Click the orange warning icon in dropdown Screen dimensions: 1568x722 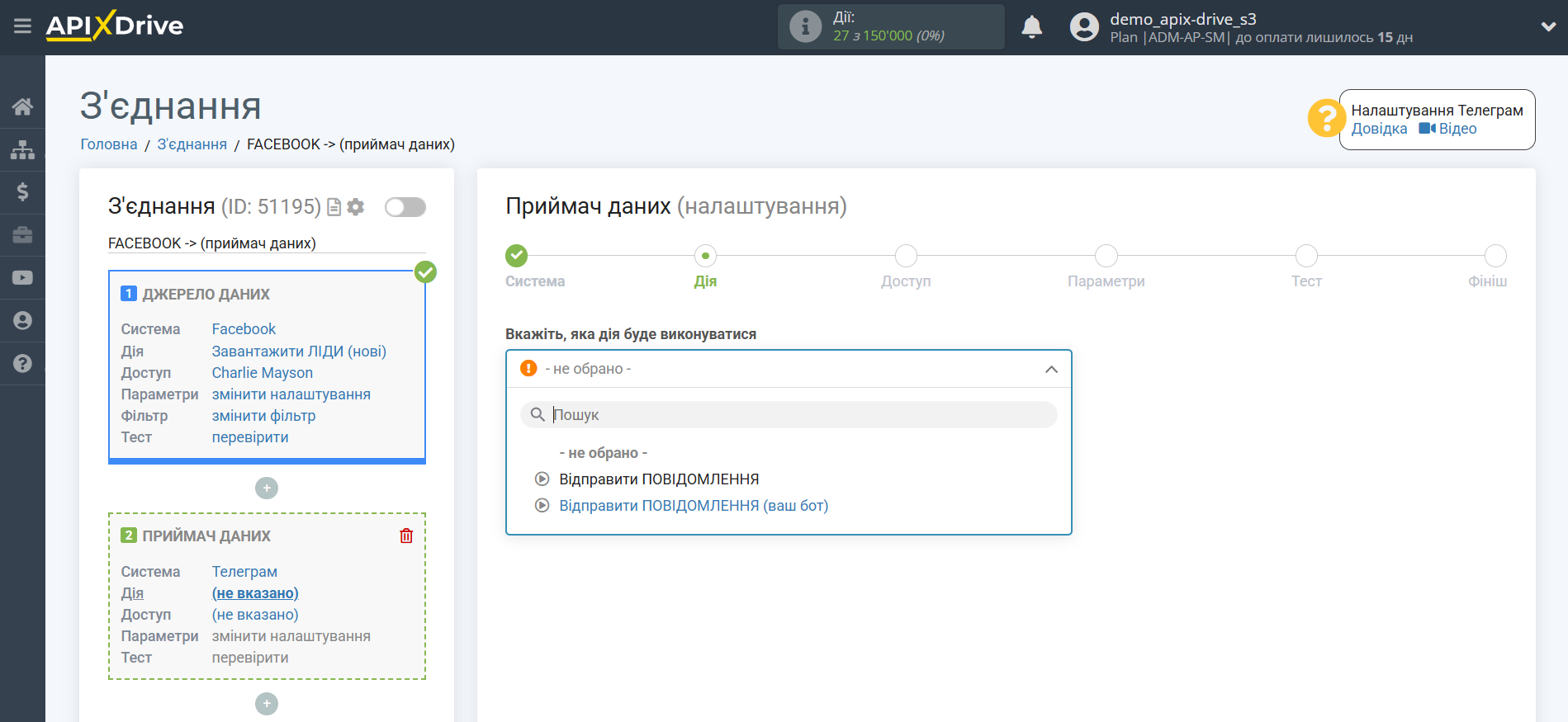[x=528, y=368]
